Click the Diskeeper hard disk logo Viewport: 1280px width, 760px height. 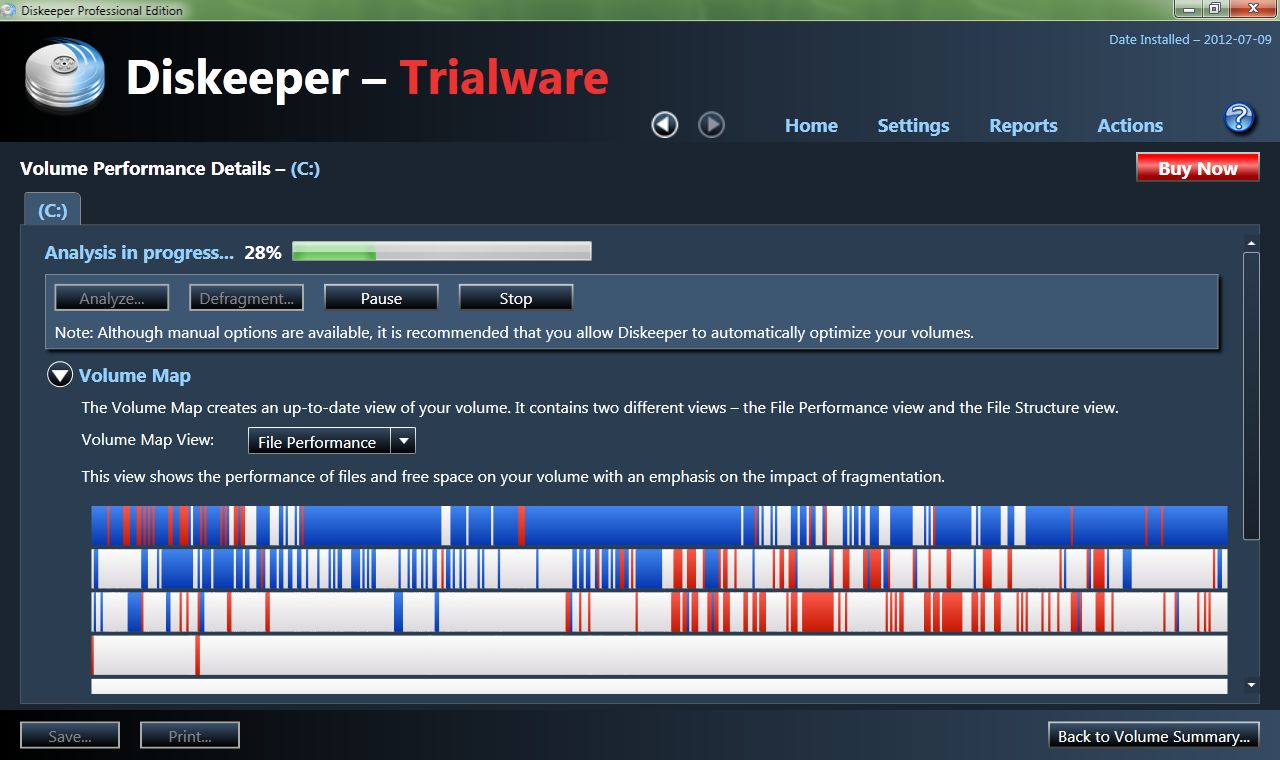(x=65, y=75)
